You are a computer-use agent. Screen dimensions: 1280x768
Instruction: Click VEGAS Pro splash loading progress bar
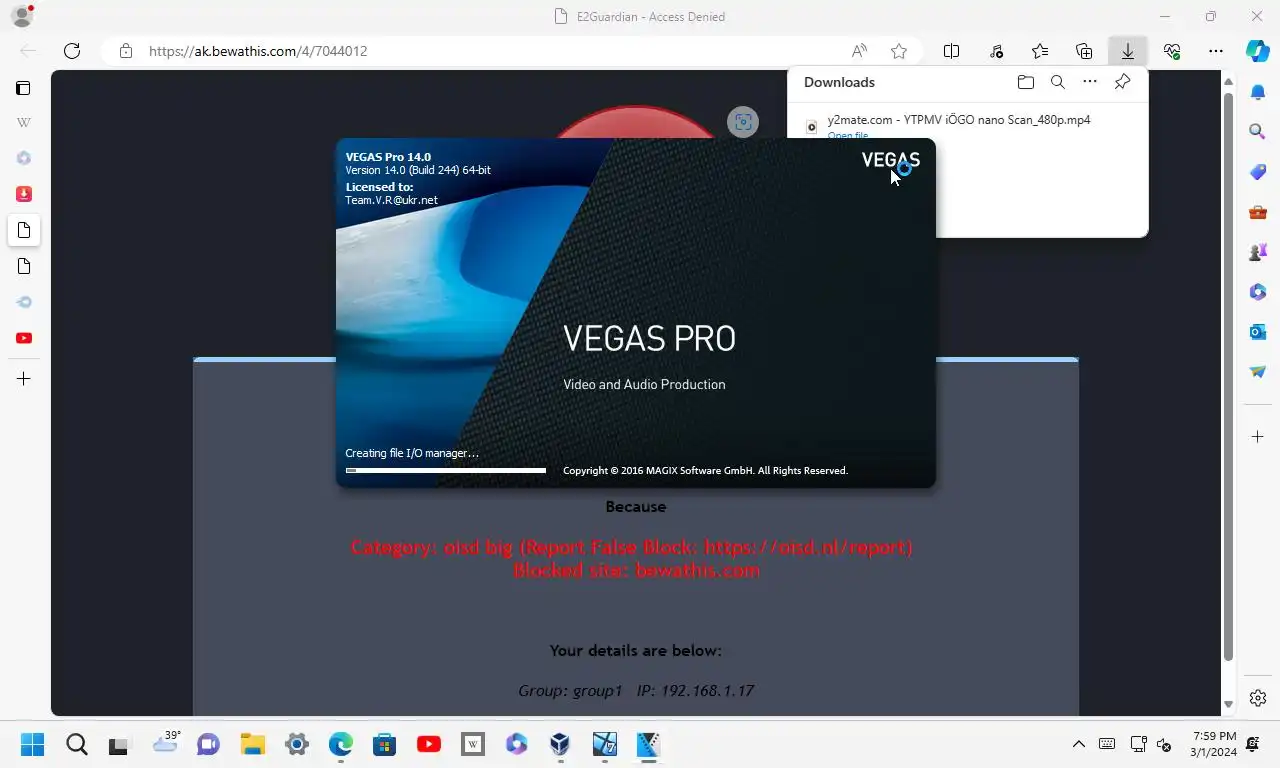click(446, 470)
